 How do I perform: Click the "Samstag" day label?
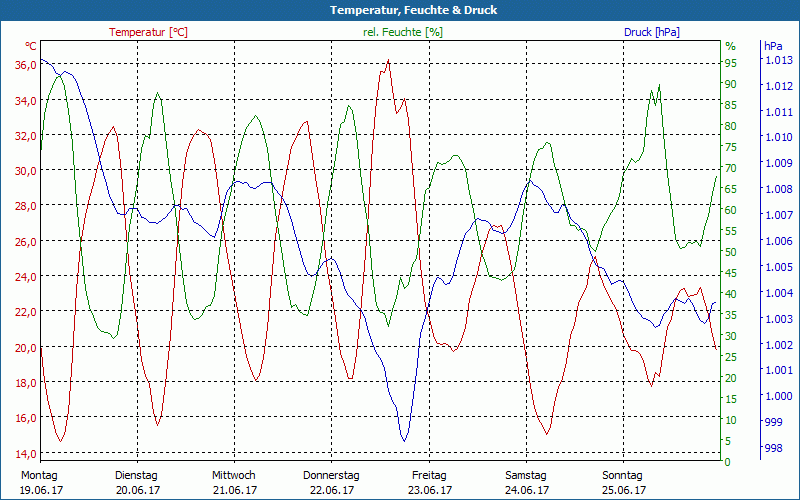tap(526, 476)
